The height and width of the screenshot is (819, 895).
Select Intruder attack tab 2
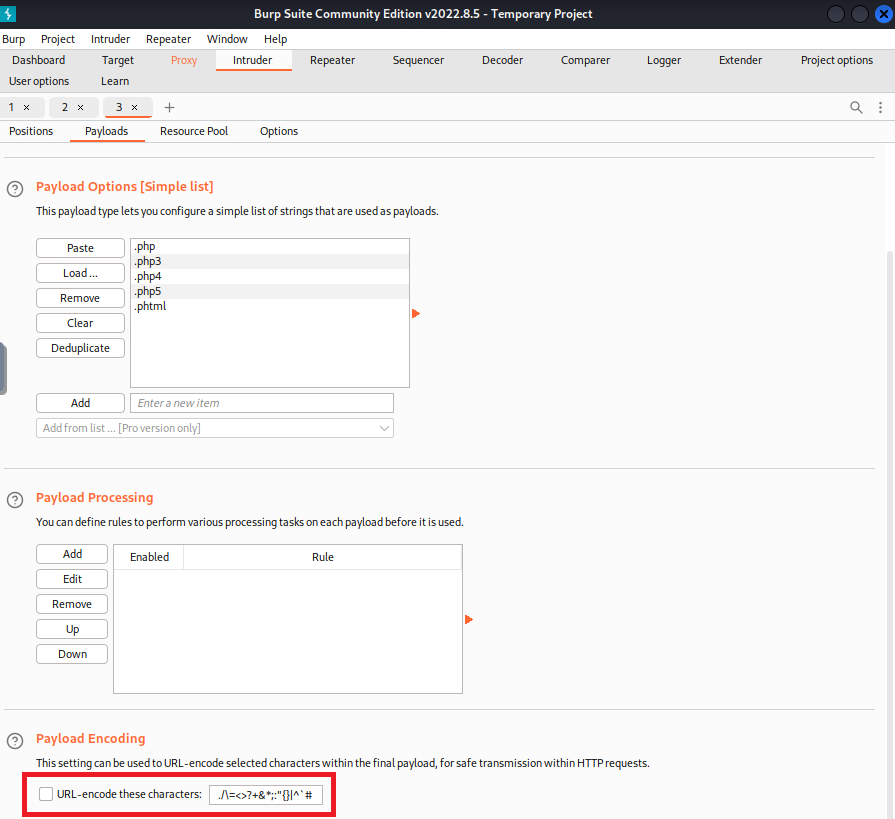pos(65,107)
